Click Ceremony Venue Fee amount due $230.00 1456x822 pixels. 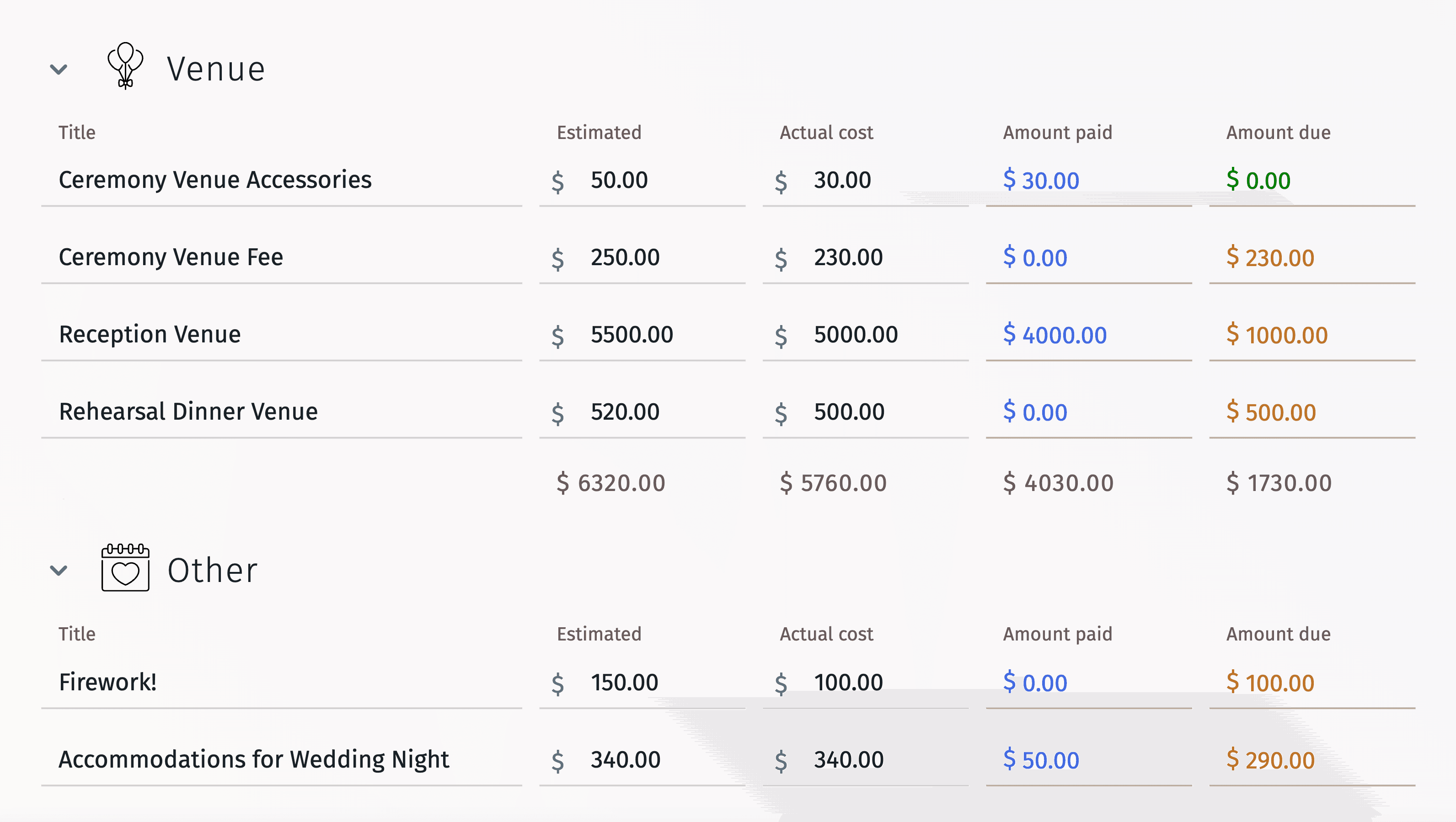(1270, 257)
